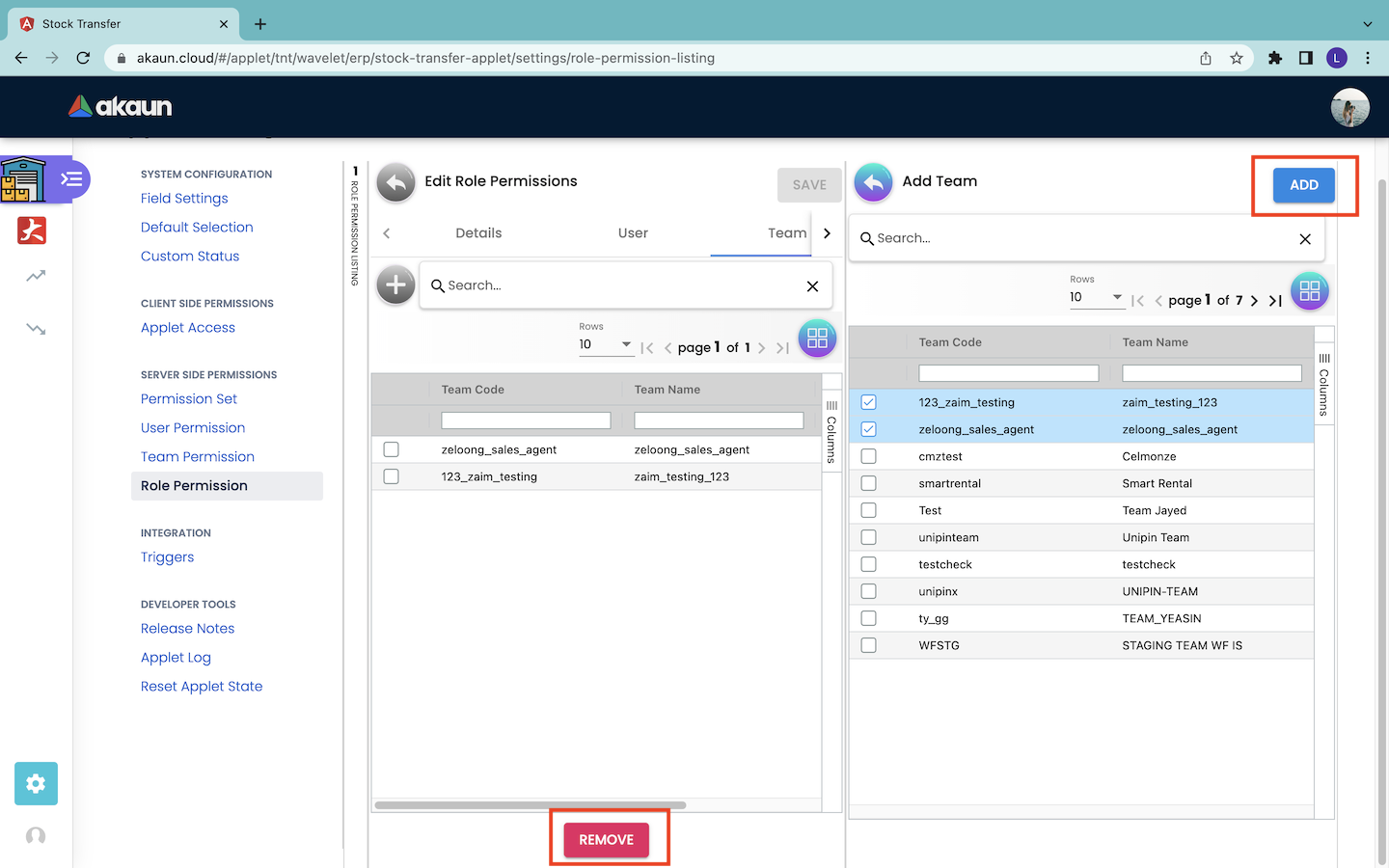Tick the zeloong_sales_agent checkbox in Edit panel
1389x868 pixels.
click(x=392, y=449)
